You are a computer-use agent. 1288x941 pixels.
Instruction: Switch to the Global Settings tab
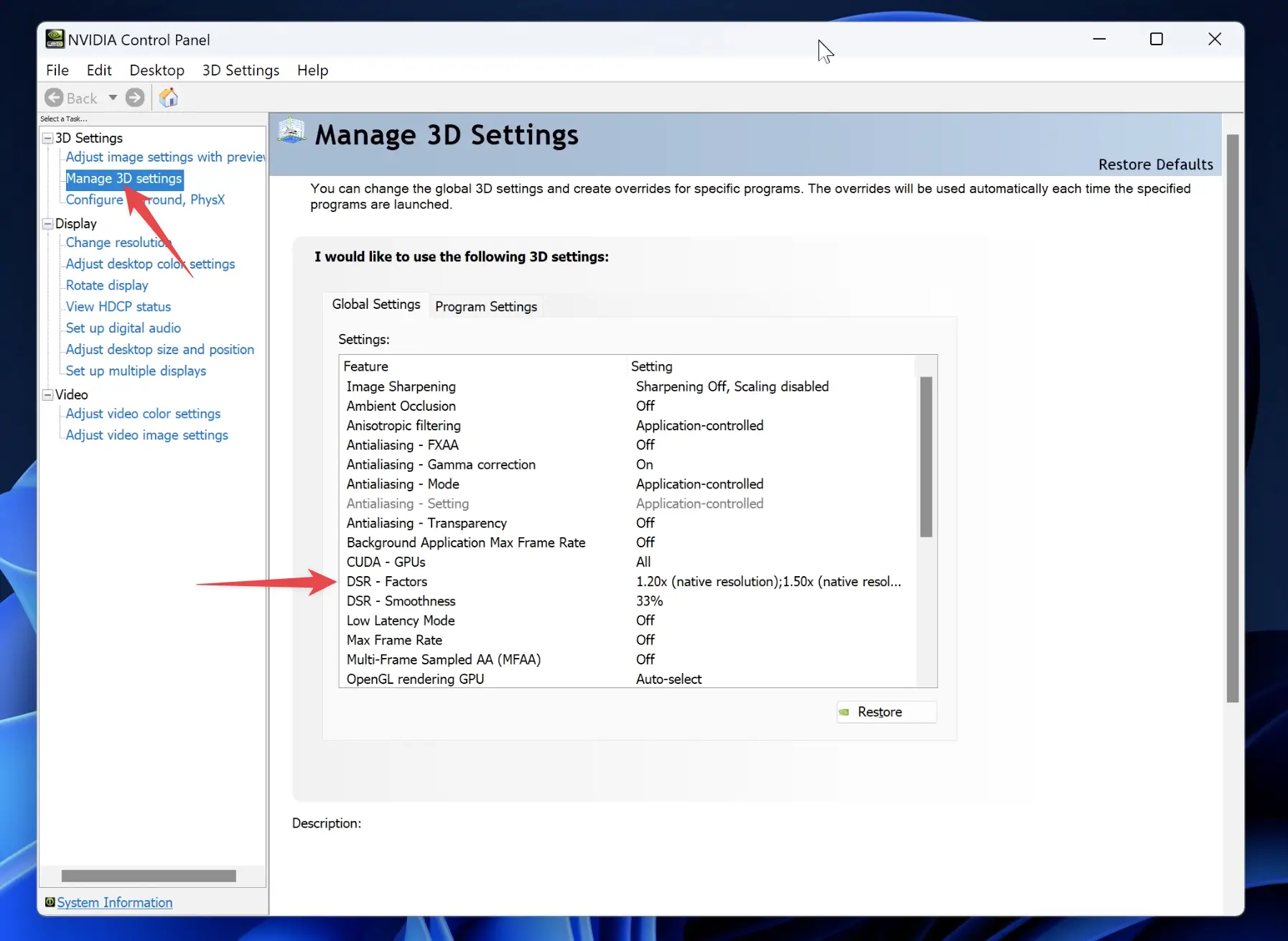pyautogui.click(x=376, y=305)
